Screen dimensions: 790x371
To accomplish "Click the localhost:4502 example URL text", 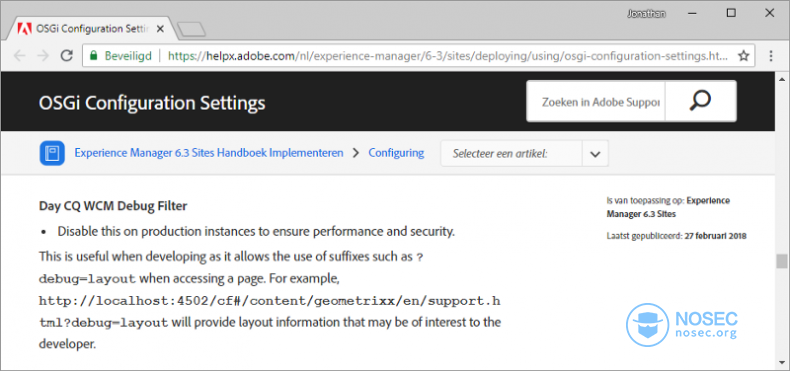I will [270, 312].
